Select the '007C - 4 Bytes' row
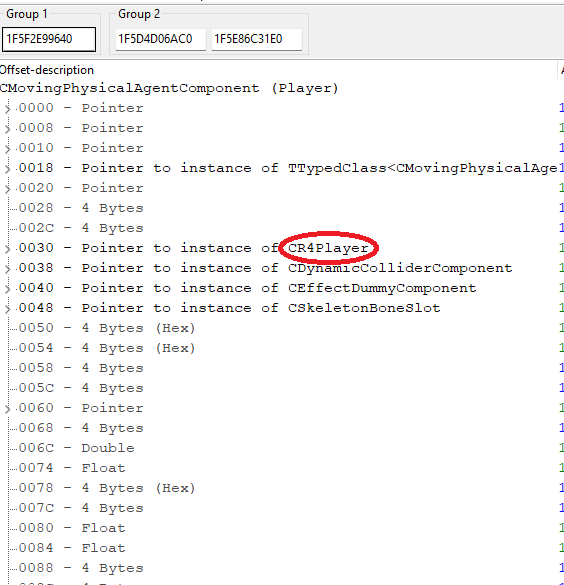This screenshot has height=585, width=564. [81, 508]
